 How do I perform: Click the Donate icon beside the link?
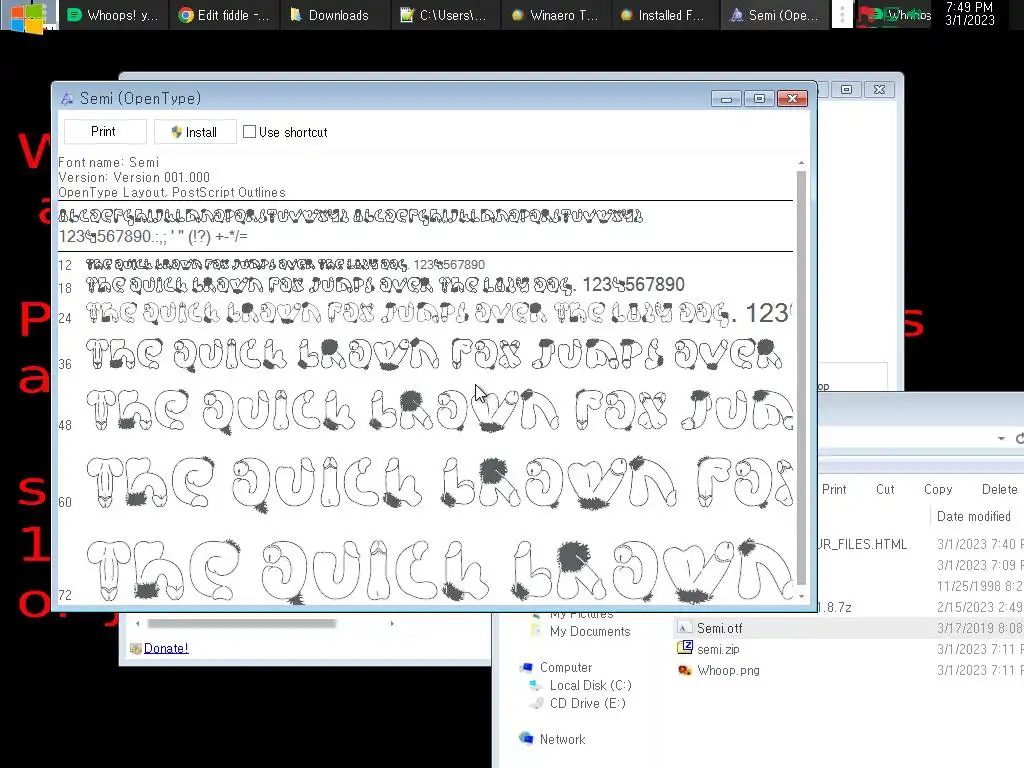click(136, 648)
